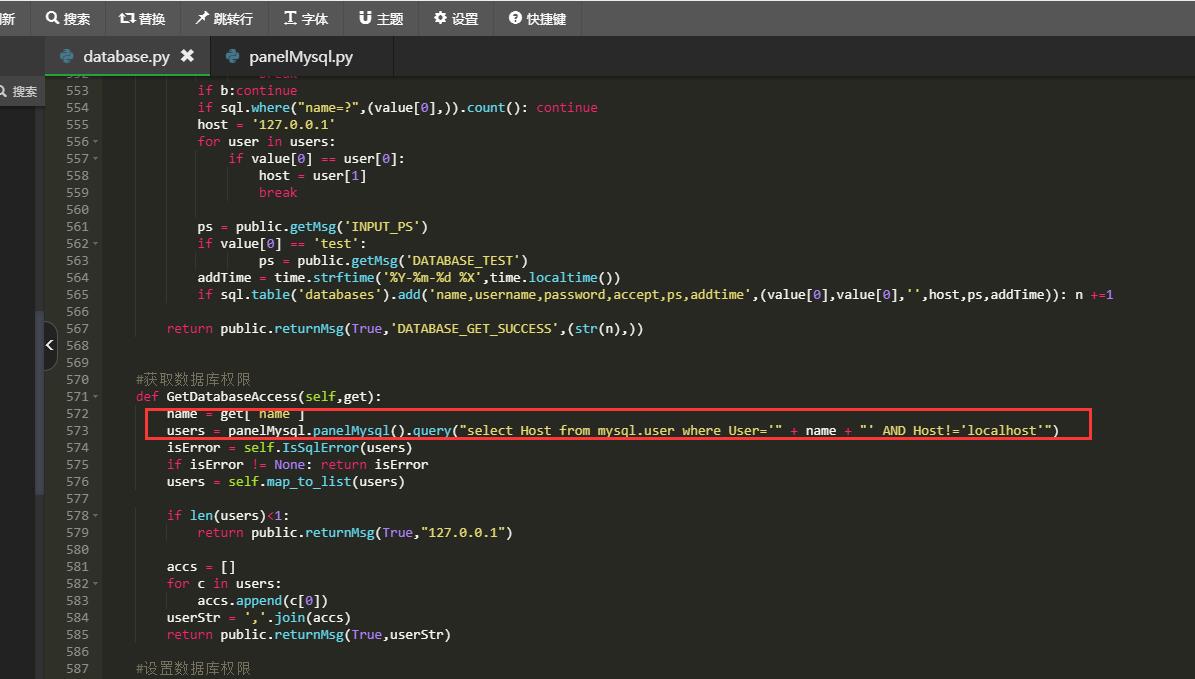The image size is (1195, 679).
Task: Open the 设置 (settings) menu
Action: coord(456,18)
